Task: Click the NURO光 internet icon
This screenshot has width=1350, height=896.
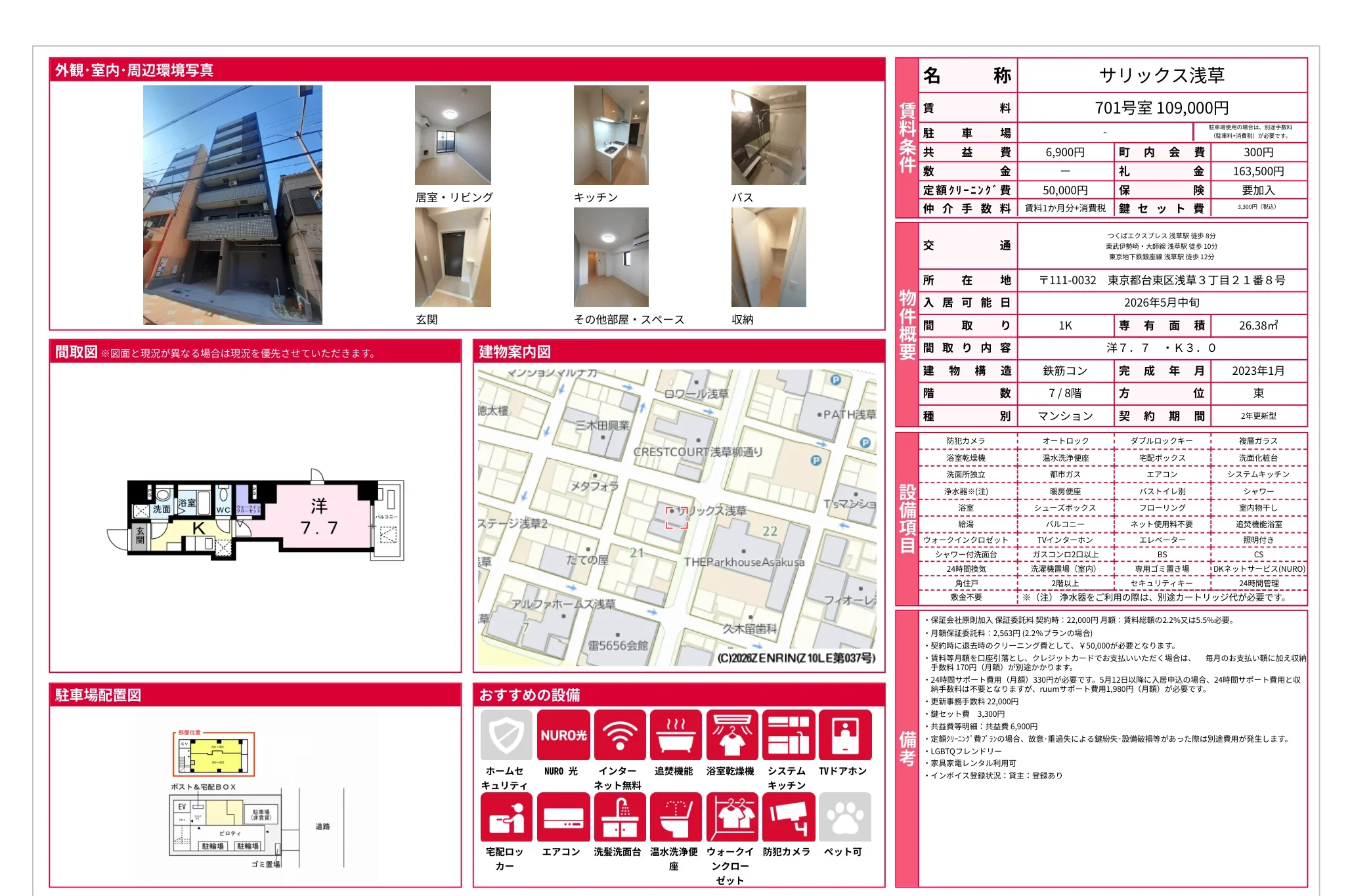Action: [563, 735]
